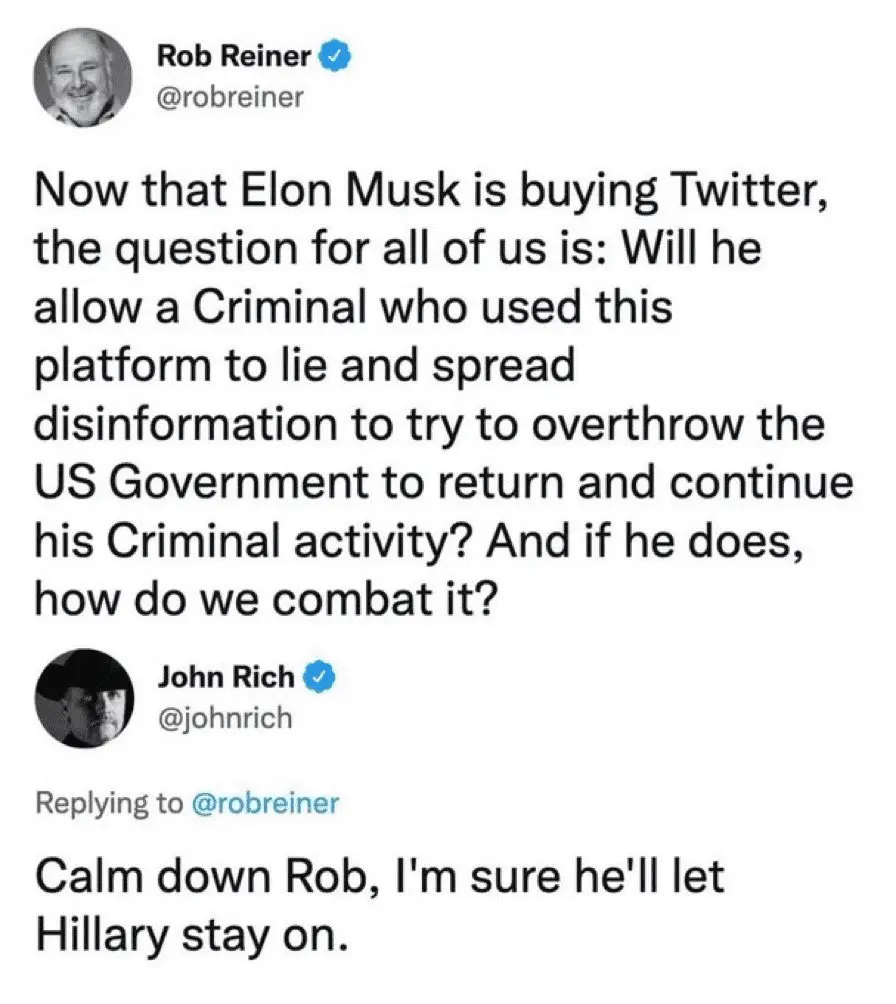The height and width of the screenshot is (1004, 896).
Task: Open the Rob Reiner display name
Action: [x=234, y=58]
